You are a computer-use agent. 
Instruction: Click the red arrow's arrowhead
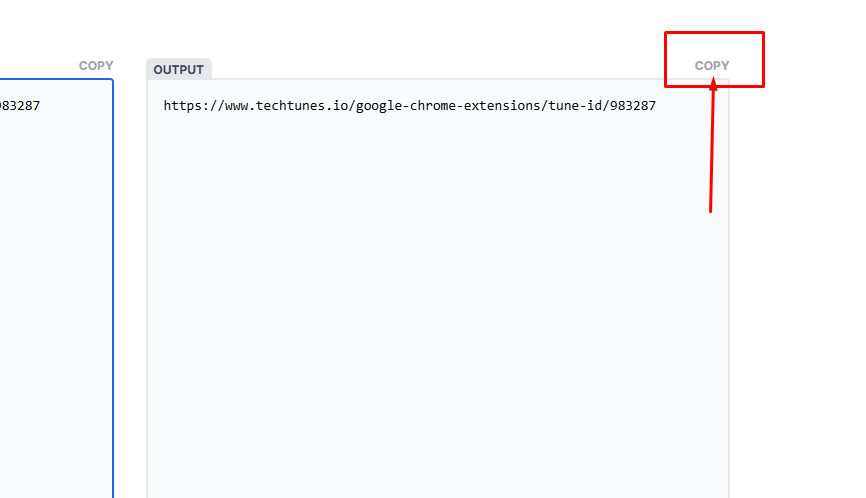(714, 87)
